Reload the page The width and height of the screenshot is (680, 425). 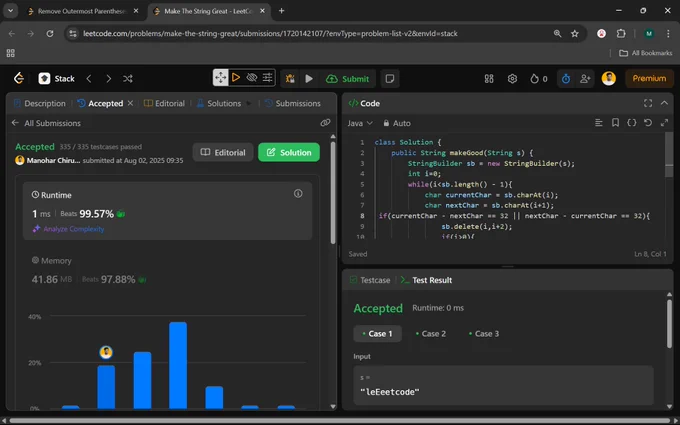[x=50, y=33]
